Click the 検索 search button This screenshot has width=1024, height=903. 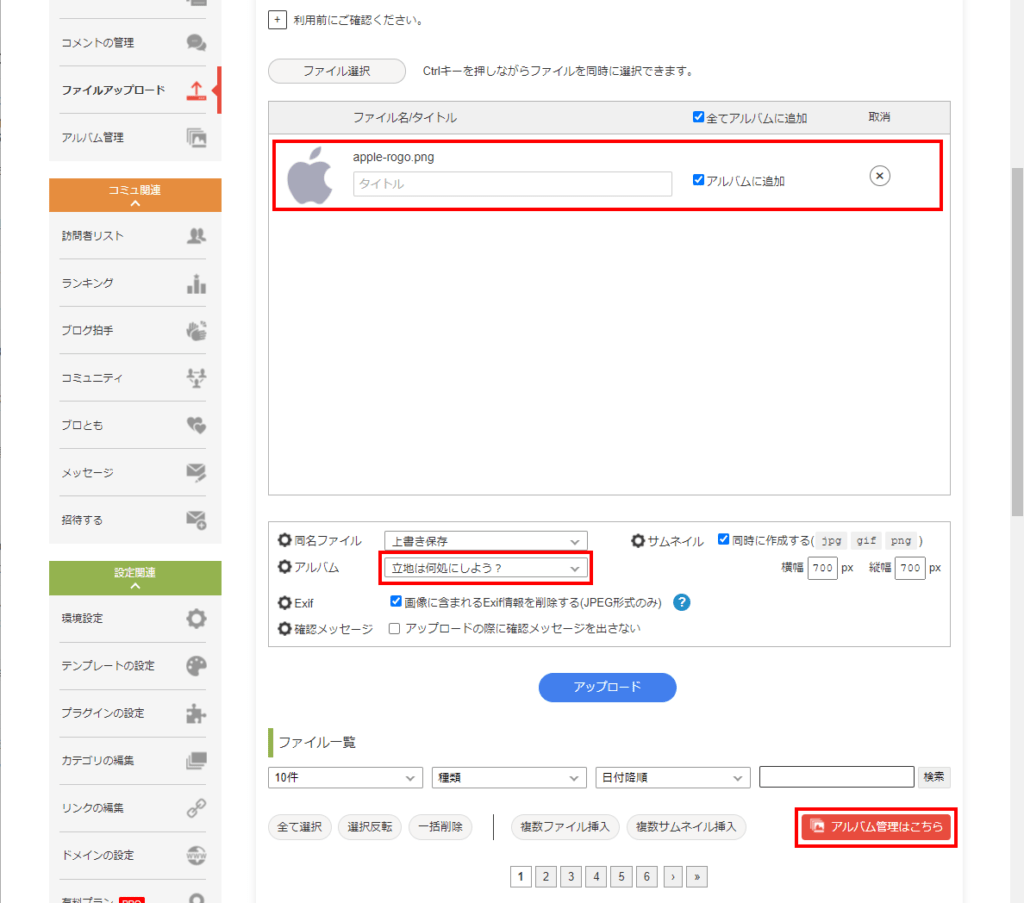934,776
